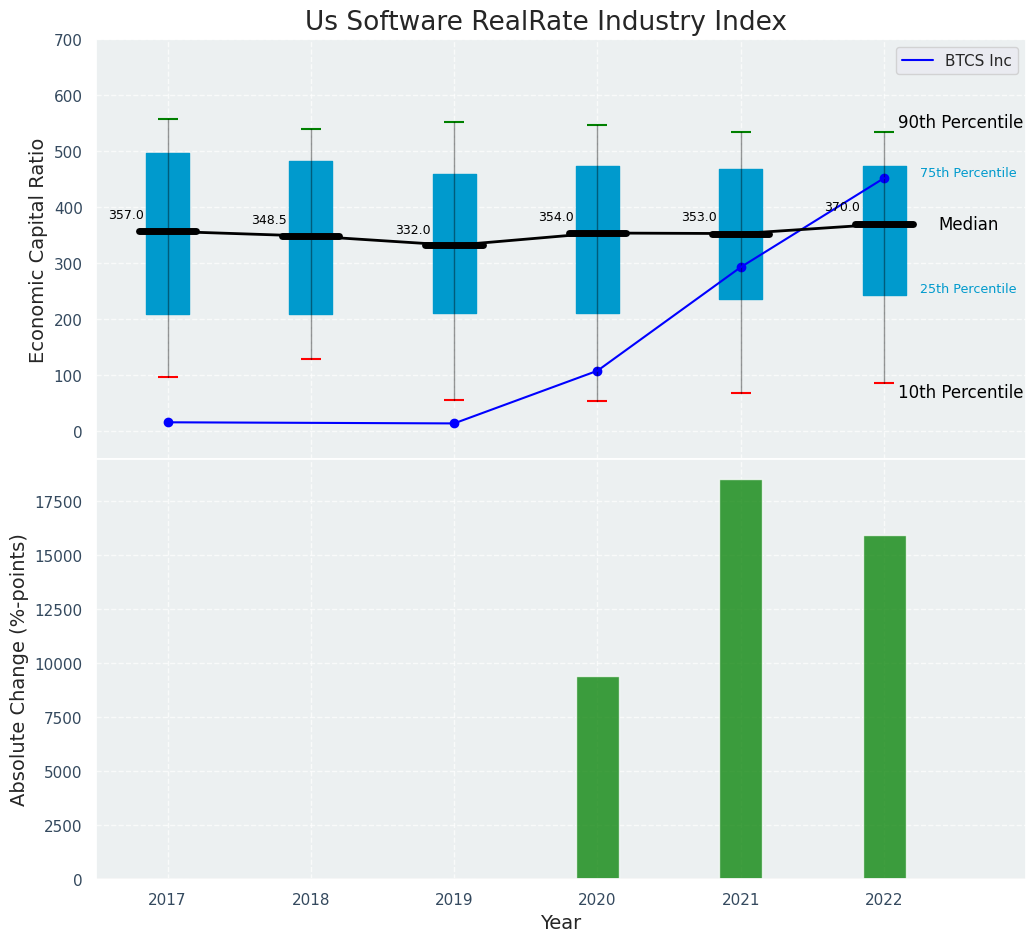1035x942 pixels.
Task: Click the 332.0 median value label
Action: pos(413,231)
